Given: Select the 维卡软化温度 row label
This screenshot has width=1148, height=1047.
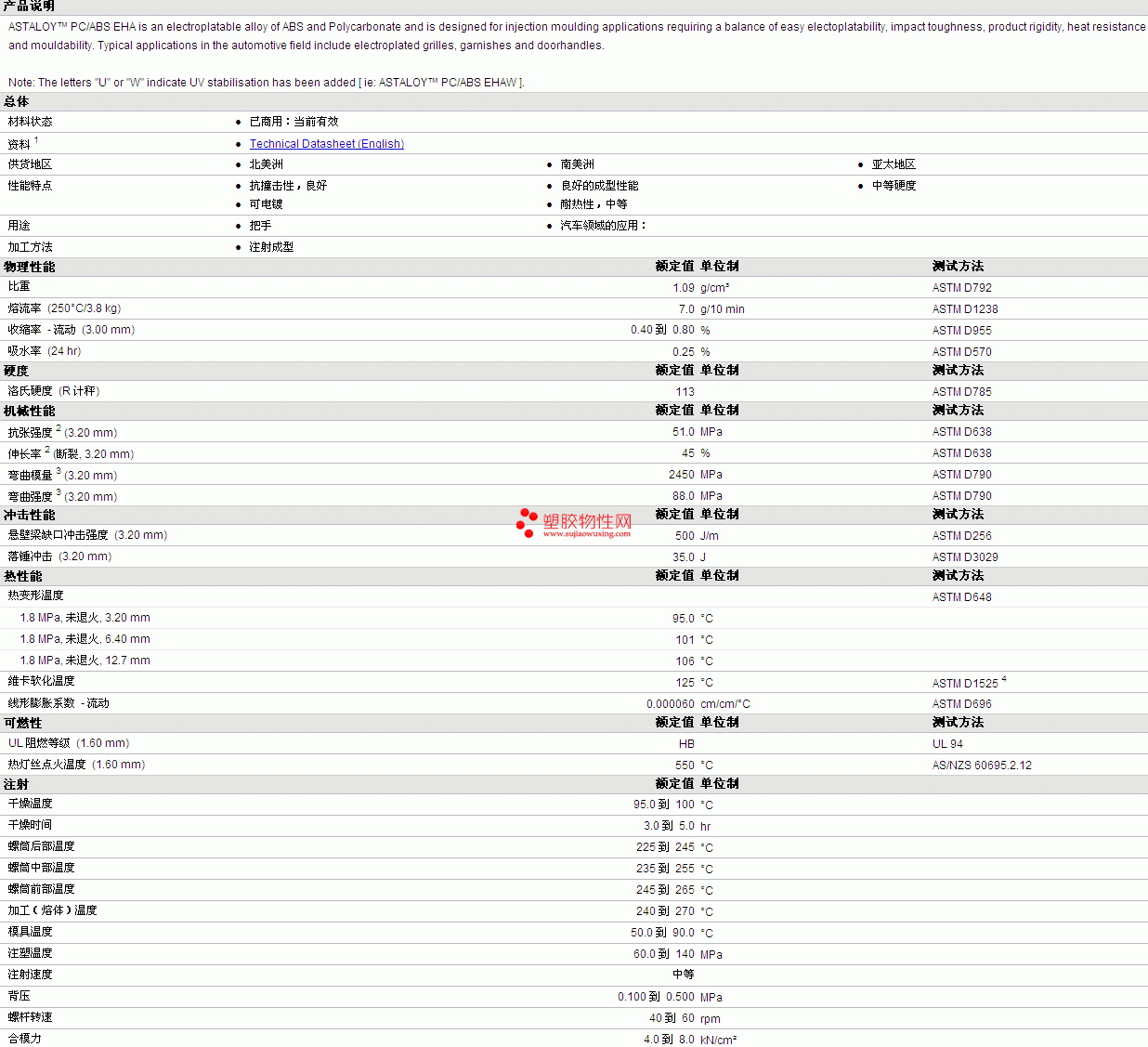Looking at the screenshot, I should tap(42, 681).
